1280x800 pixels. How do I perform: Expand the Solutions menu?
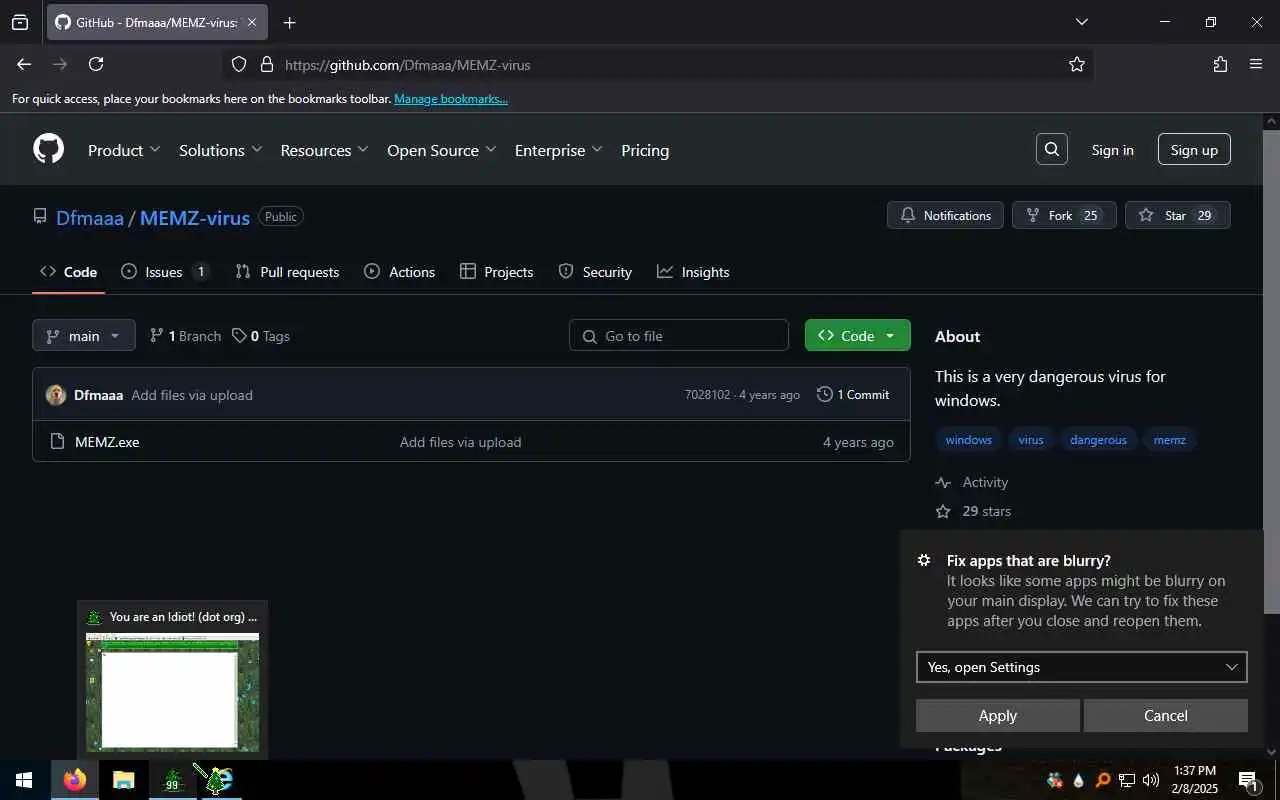(x=220, y=150)
